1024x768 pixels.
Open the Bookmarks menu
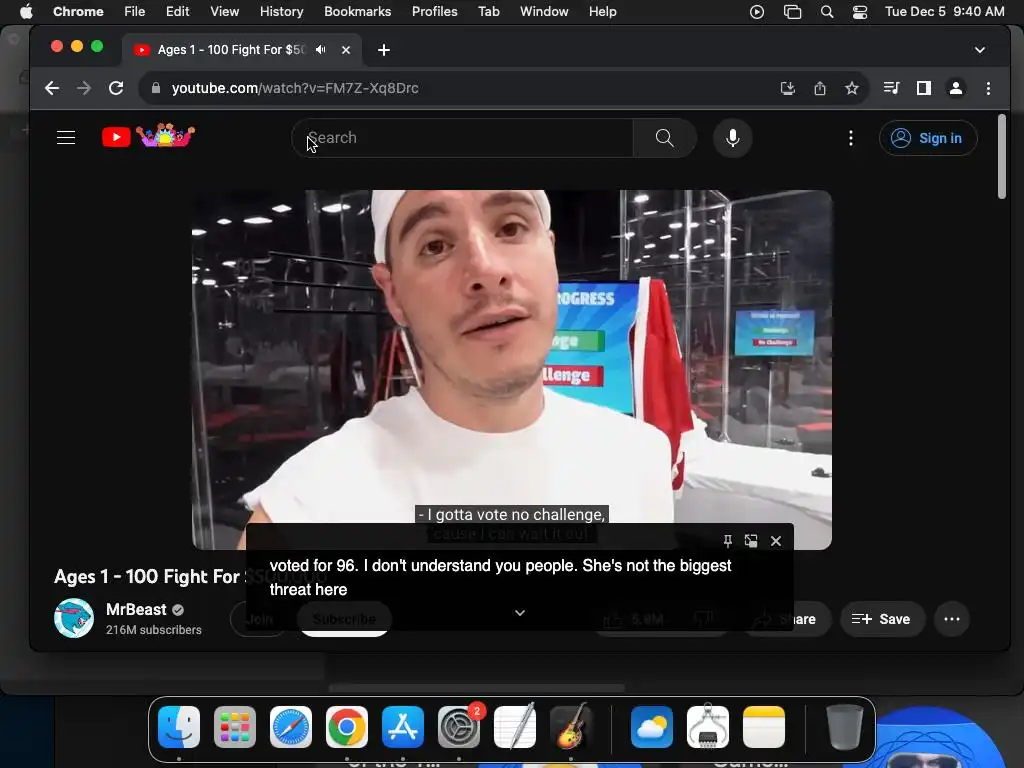pos(357,11)
